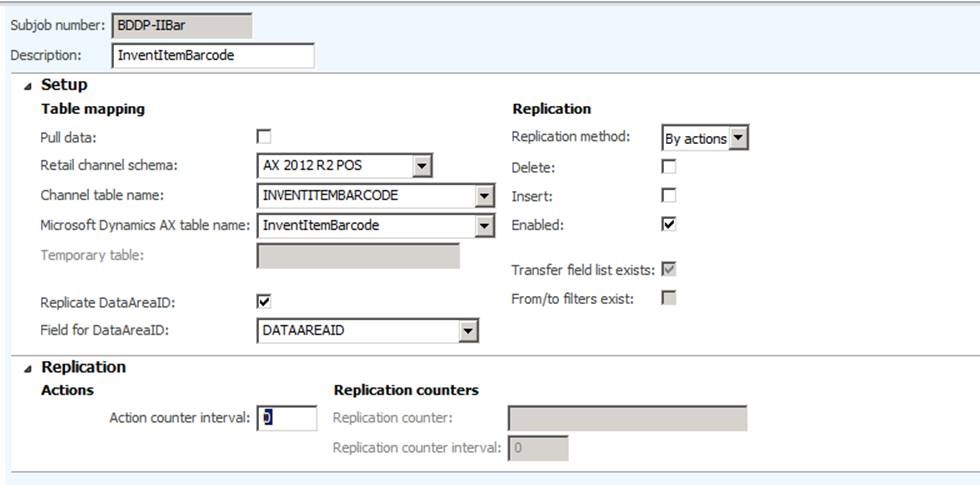Collapse the Setup section

pyautogui.click(x=27, y=86)
